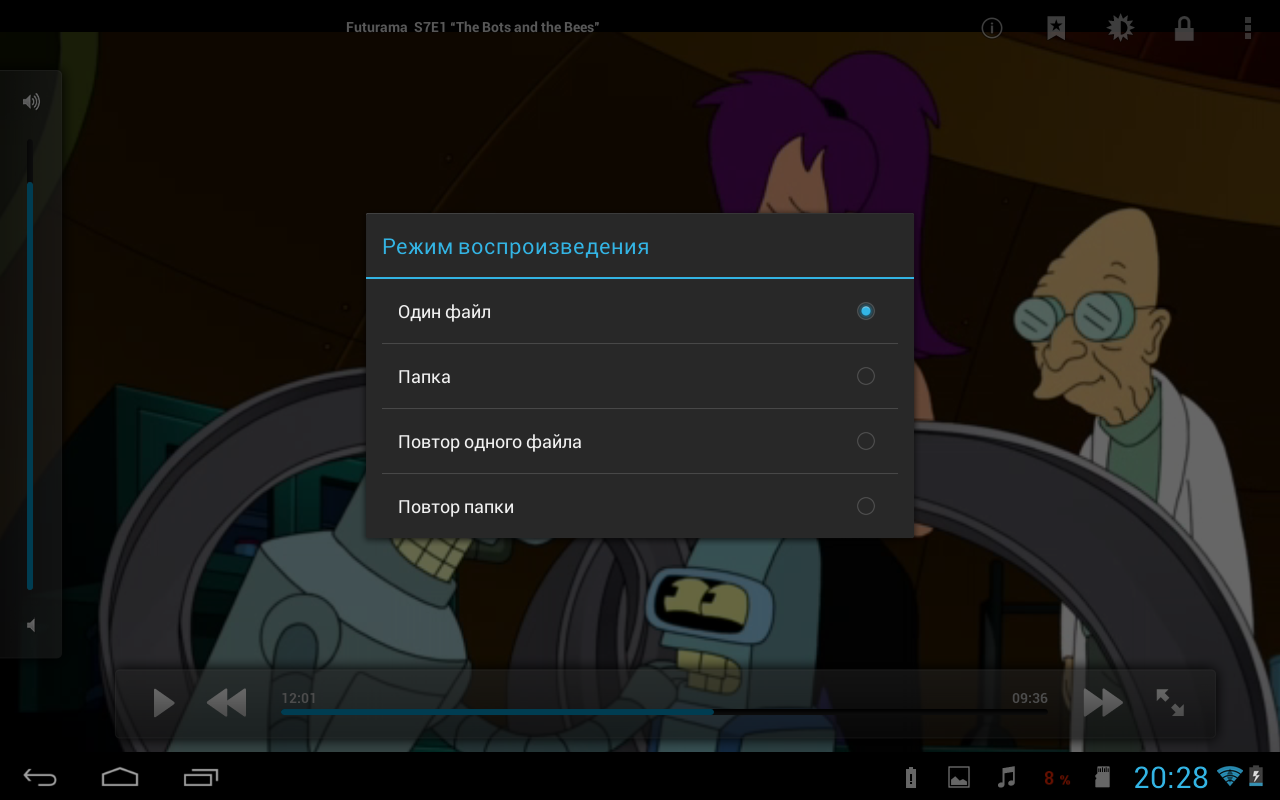Tap the elapsed time 12:01

click(299, 698)
